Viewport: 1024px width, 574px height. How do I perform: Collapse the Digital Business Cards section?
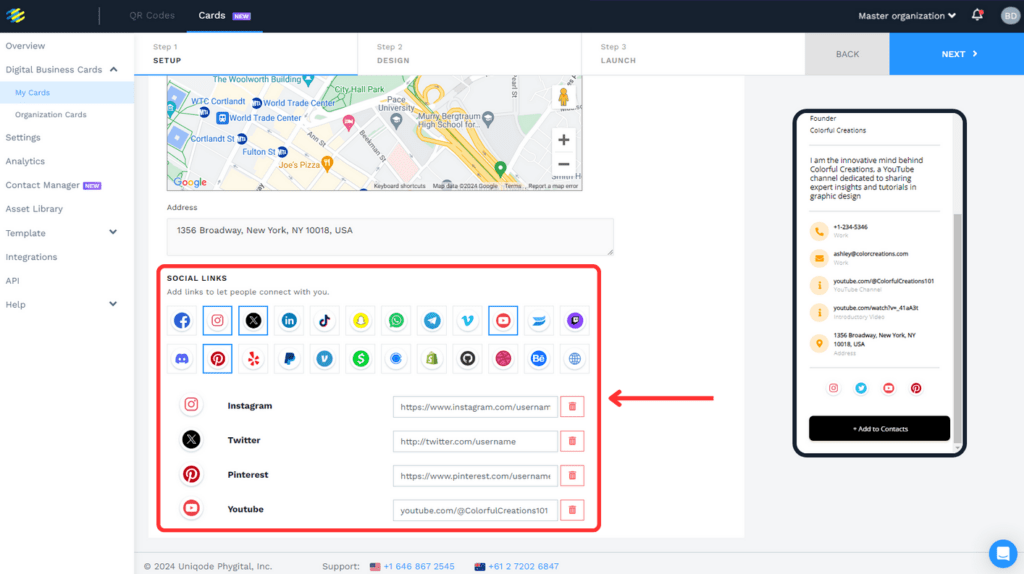tap(114, 69)
